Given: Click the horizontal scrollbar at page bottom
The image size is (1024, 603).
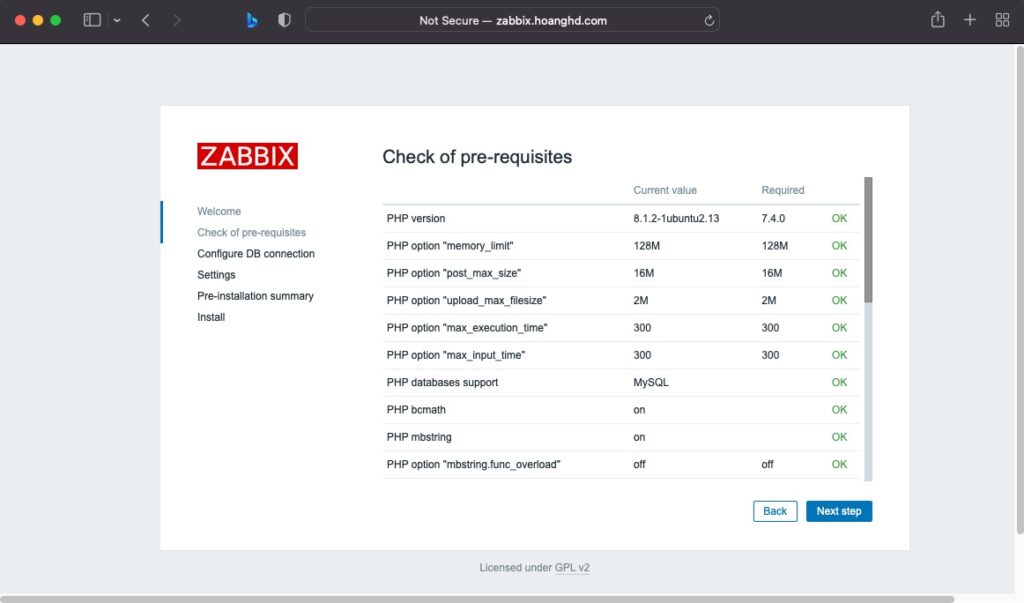Looking at the screenshot, I should click(477, 598).
